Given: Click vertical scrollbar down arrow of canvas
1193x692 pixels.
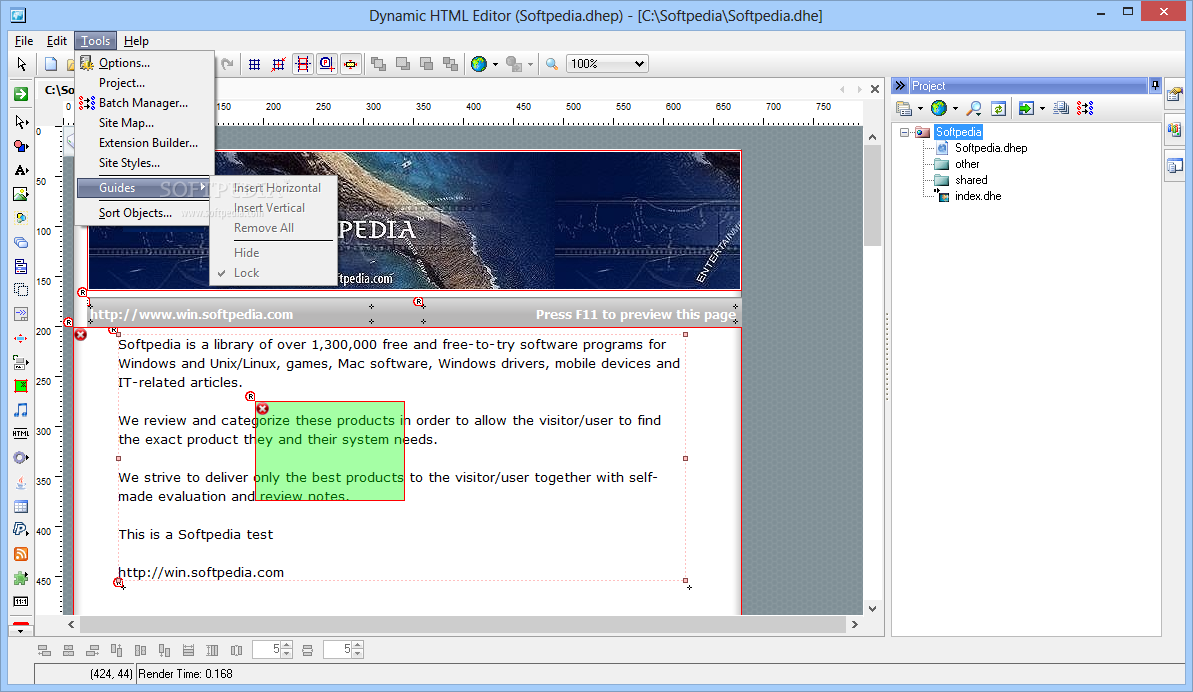Looking at the screenshot, I should 872,608.
